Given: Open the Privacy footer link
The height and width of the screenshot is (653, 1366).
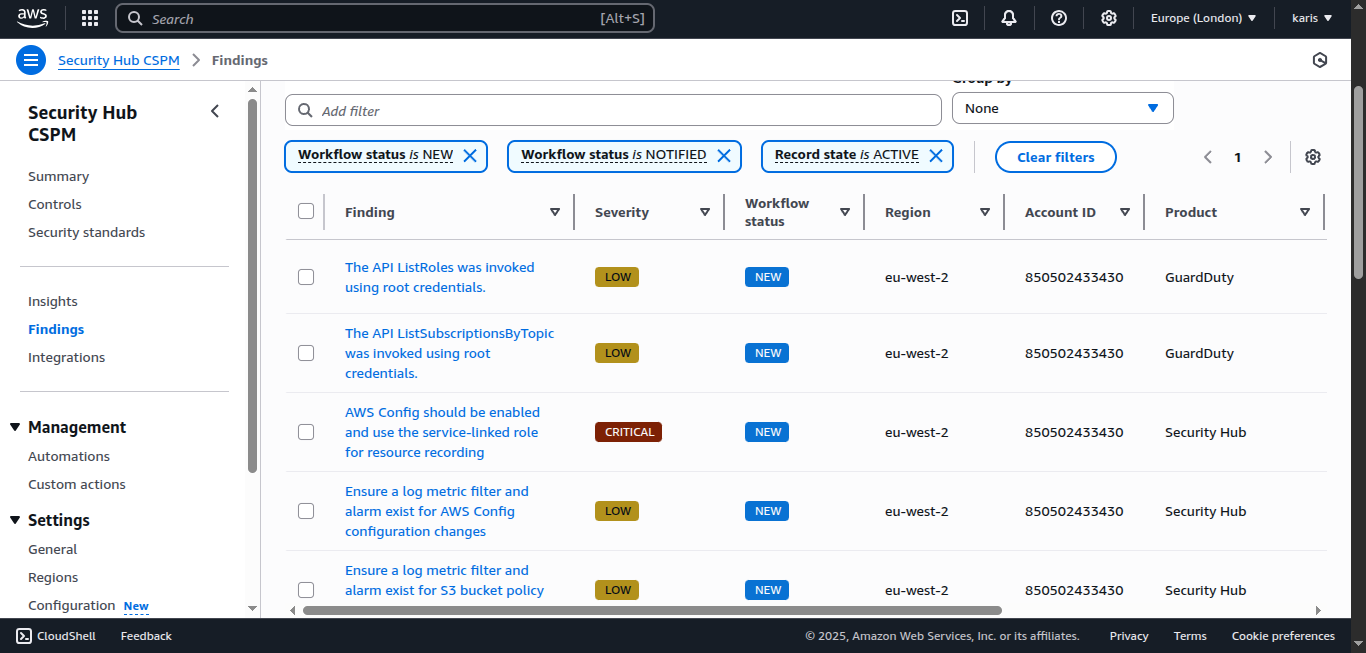Looking at the screenshot, I should pyautogui.click(x=1129, y=636).
